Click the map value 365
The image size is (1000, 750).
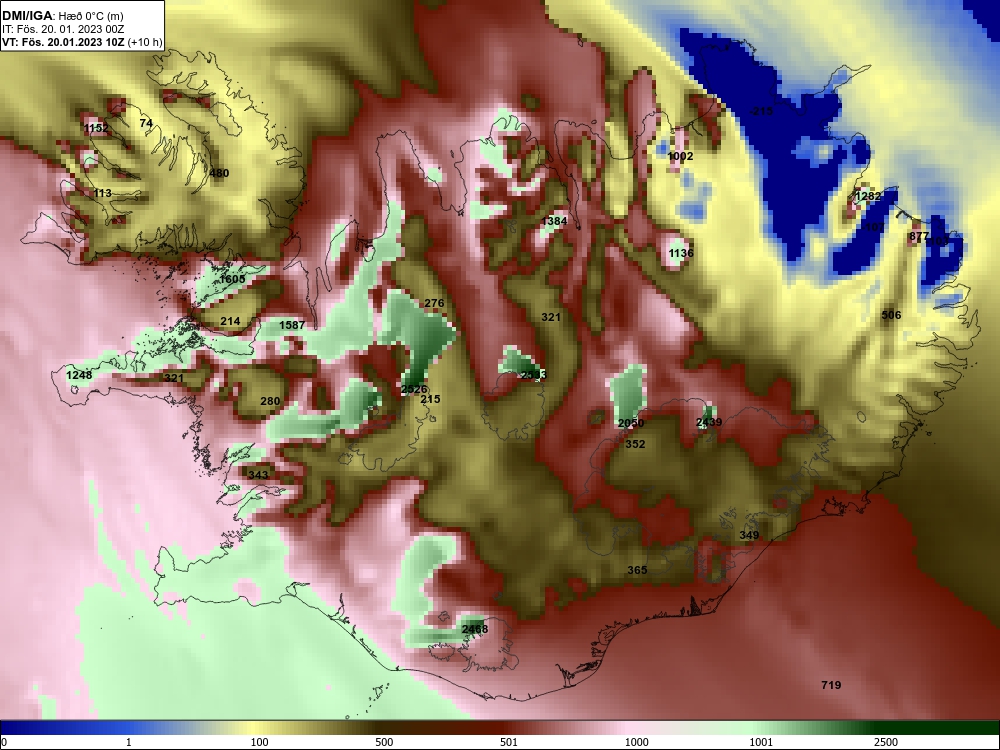(x=637, y=570)
